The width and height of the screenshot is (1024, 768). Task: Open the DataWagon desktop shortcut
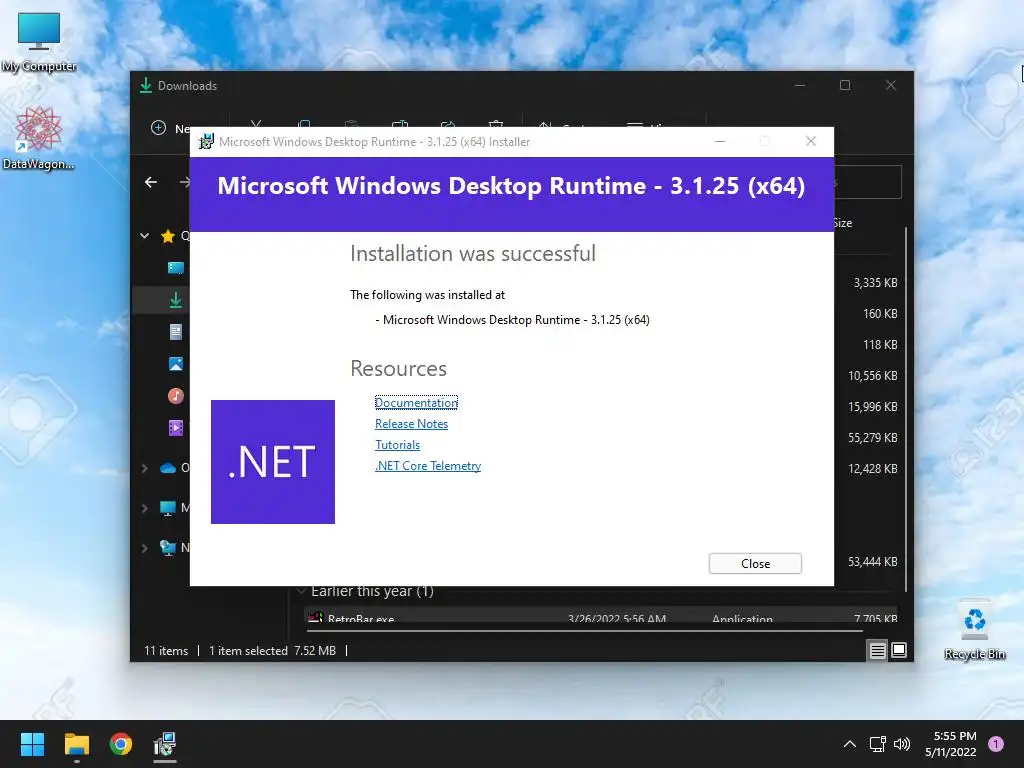coord(39,138)
